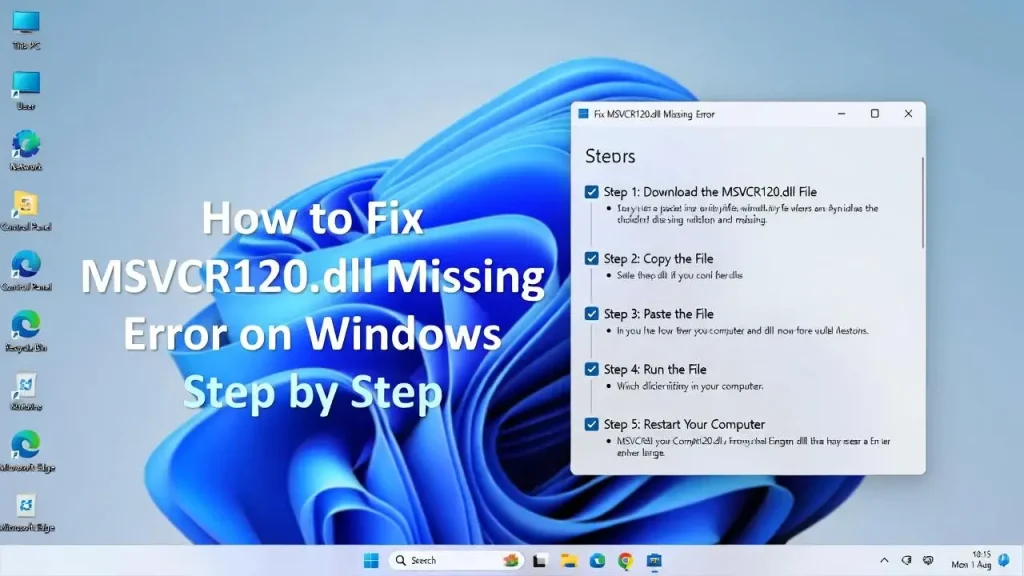Open Microsoft Edge from the taskbar

point(597,560)
